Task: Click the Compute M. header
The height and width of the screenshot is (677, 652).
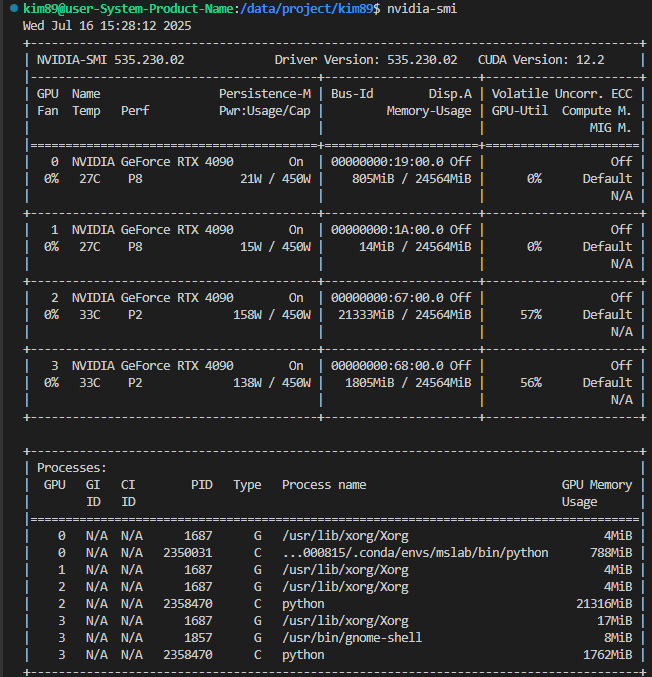Action: click(x=597, y=111)
